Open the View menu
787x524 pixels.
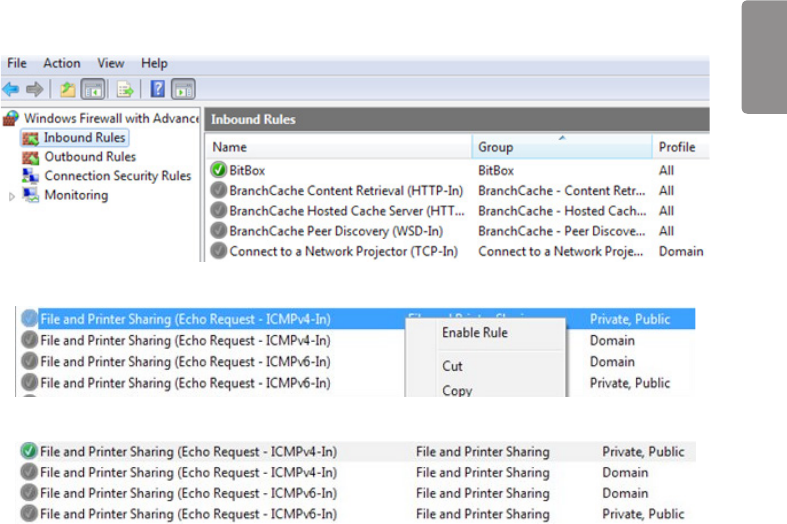(x=110, y=63)
